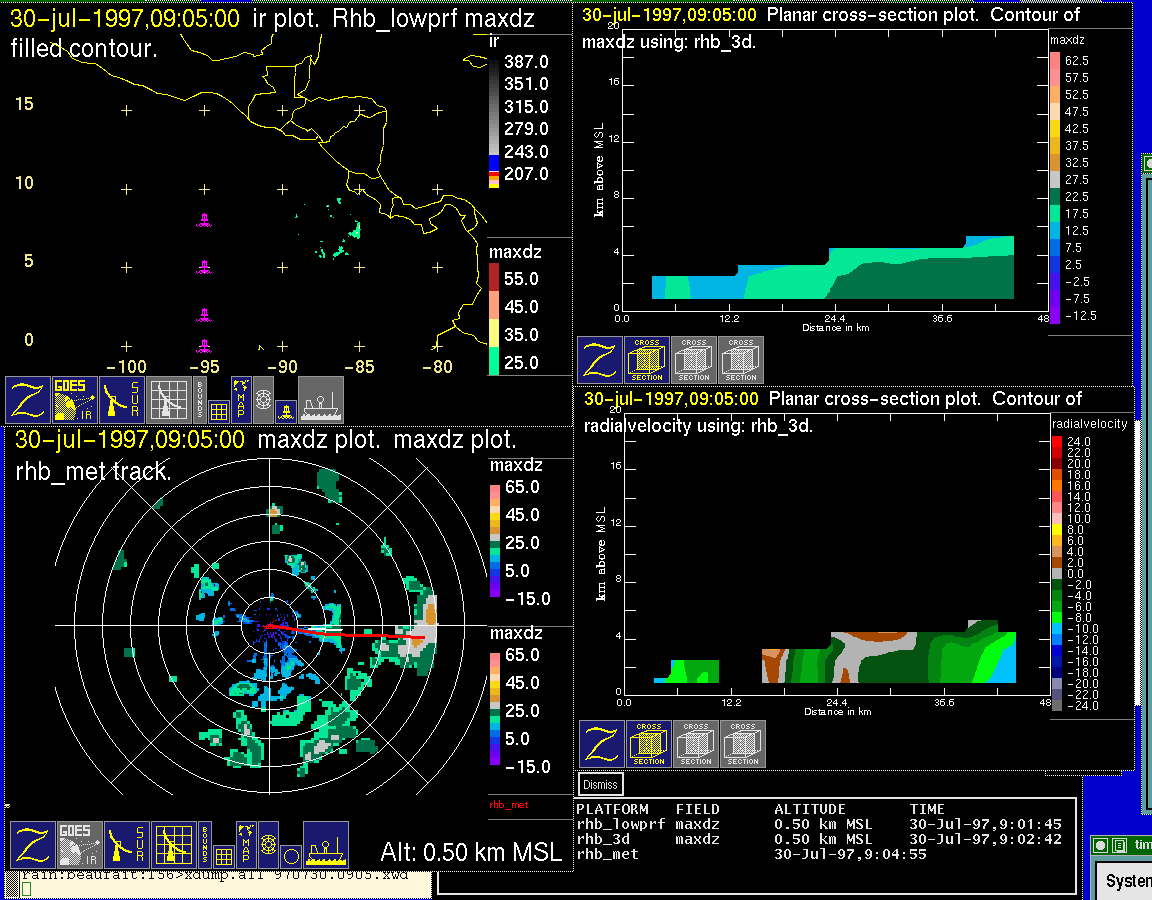Enable the grayed ship icon in the ir plot toolbar
The height and width of the screenshot is (900, 1152).
pos(321,400)
